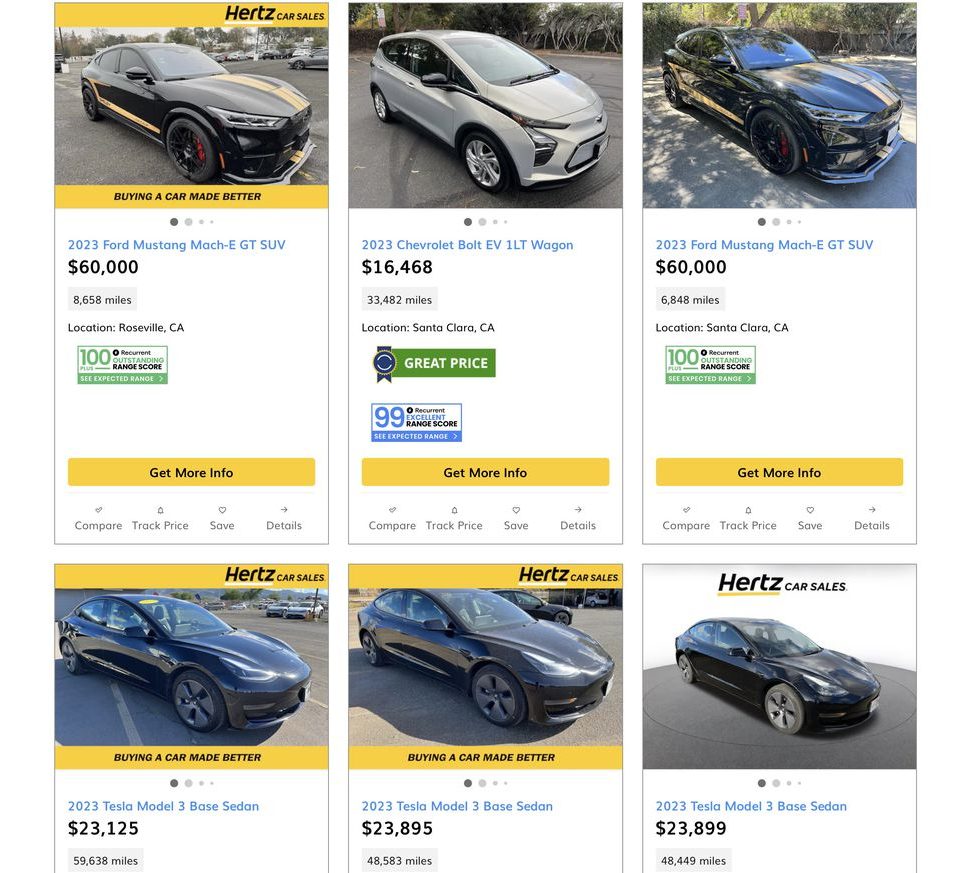Viewport: 960px width, 873px height.
Task: Save the Chevrolet Bolt EV with heart icon
Action: 516,510
